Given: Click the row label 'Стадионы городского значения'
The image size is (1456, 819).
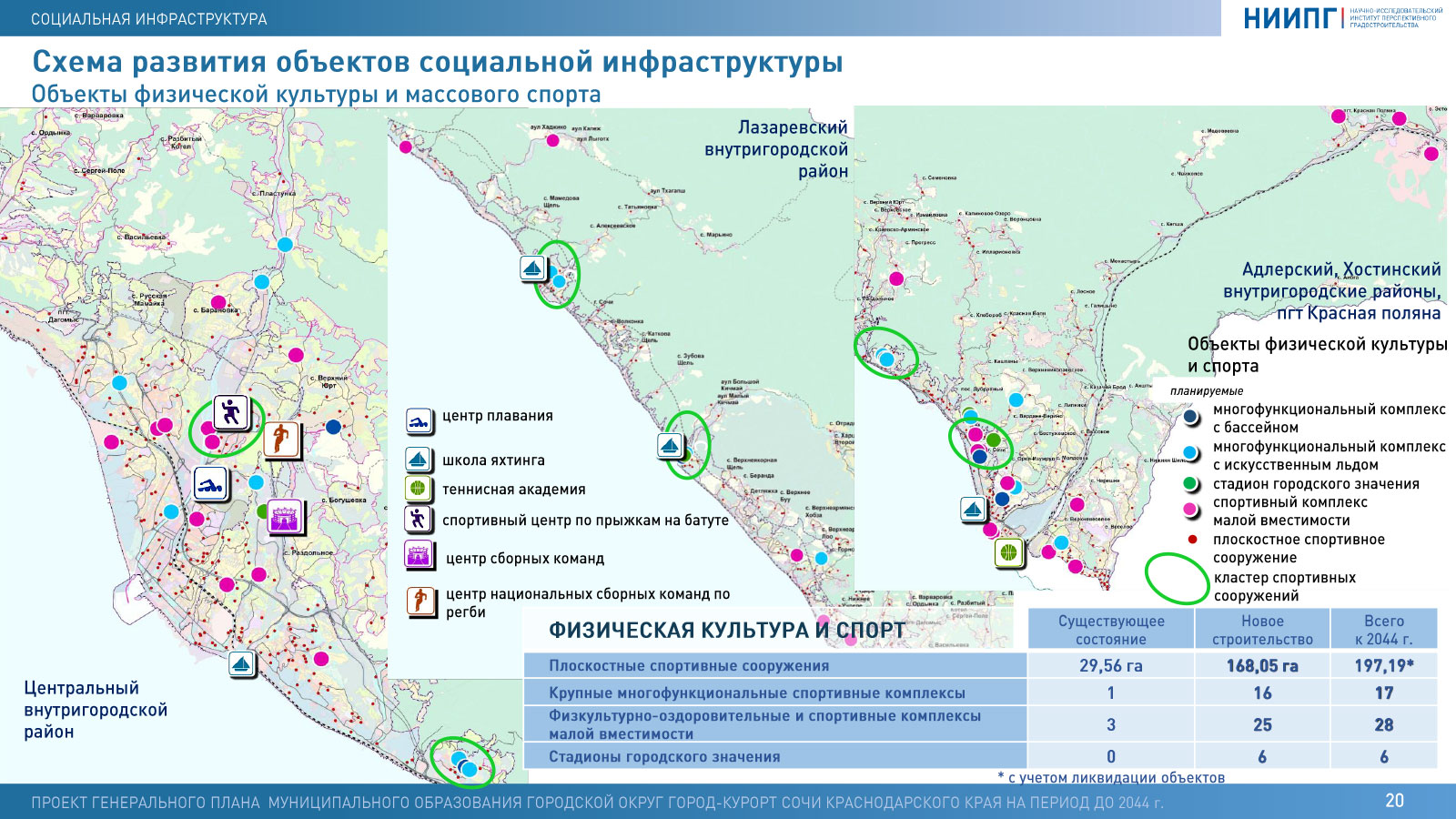Looking at the screenshot, I should click(664, 756).
